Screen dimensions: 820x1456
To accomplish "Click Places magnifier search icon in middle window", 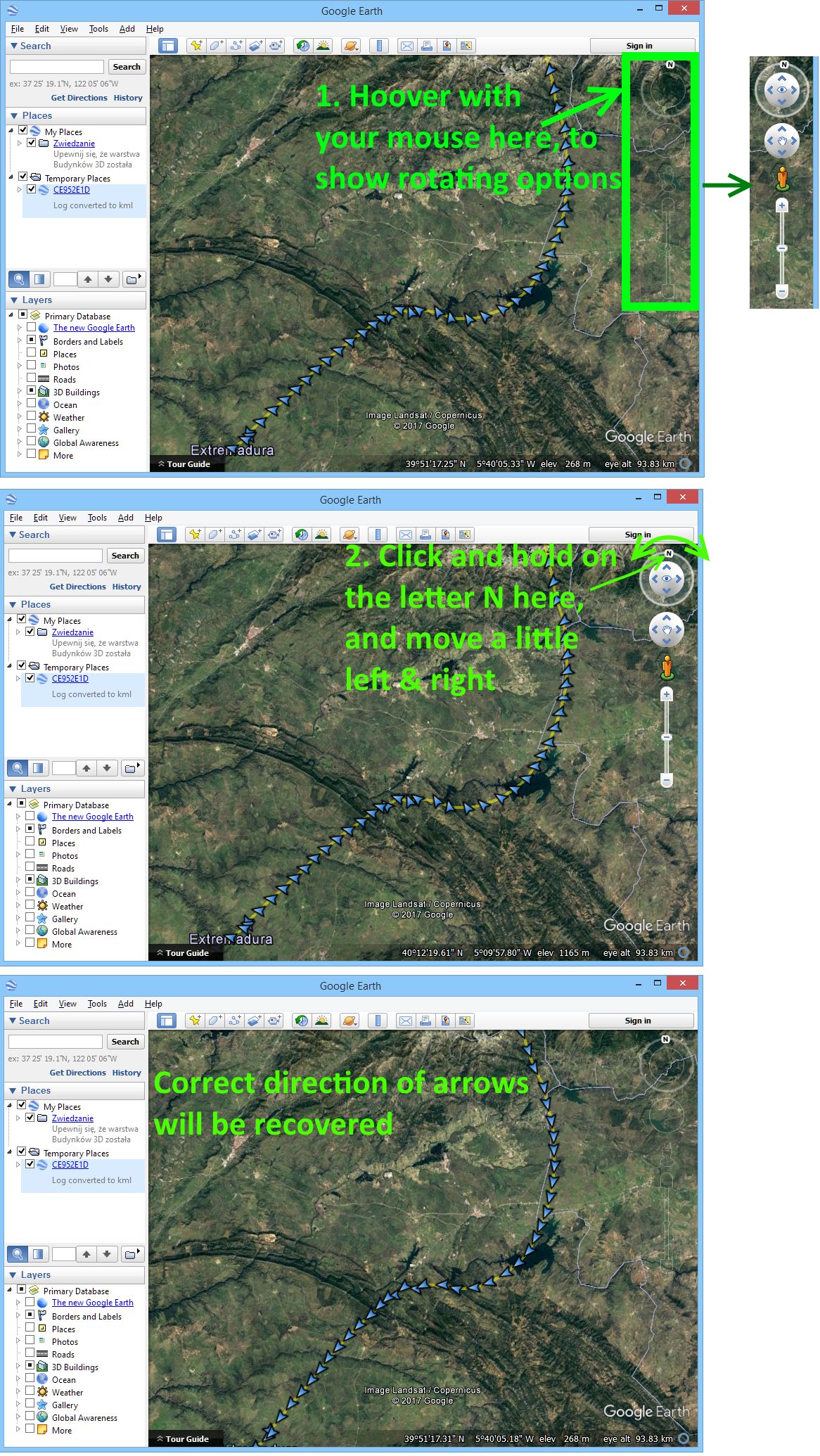I will (18, 768).
